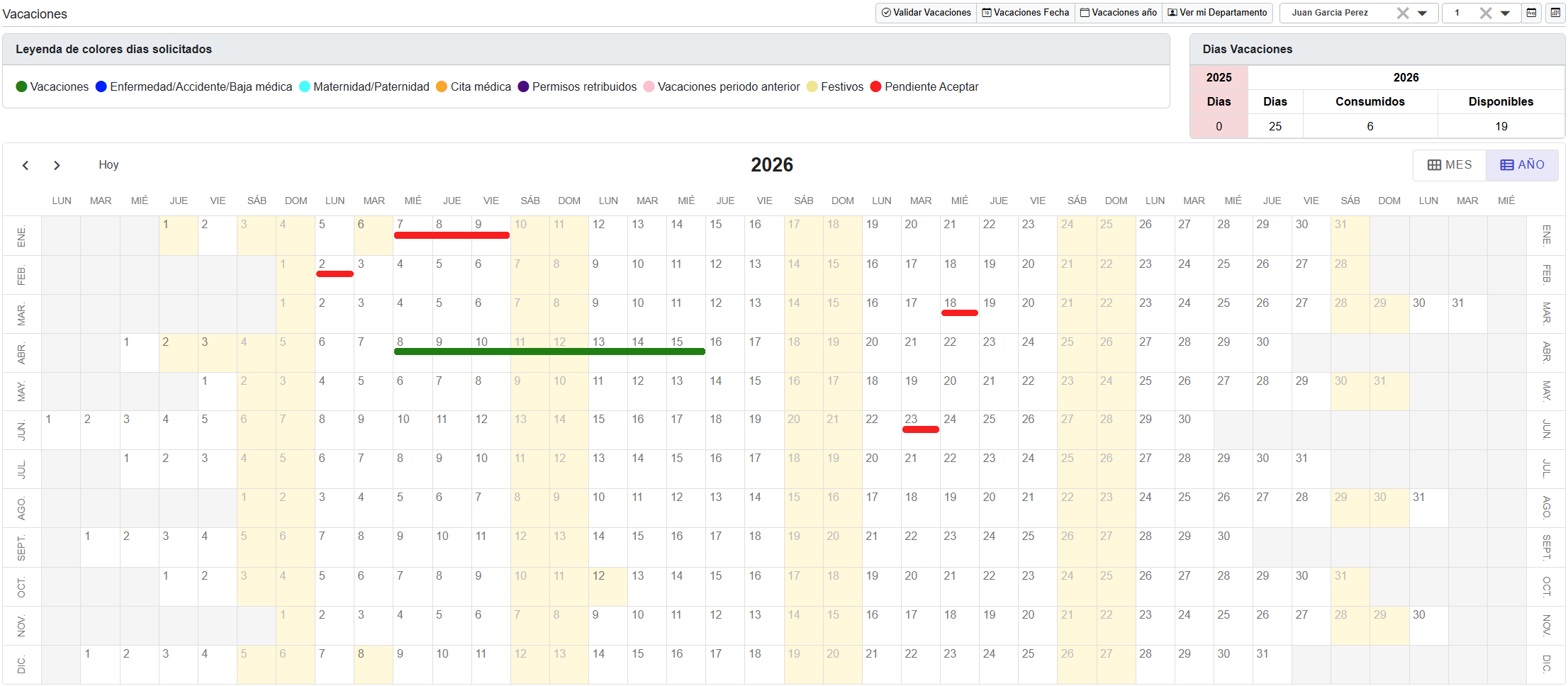Click the green Vacaciones legend dot
Image resolution: width=1568 pixels, height=686 pixels.
pyautogui.click(x=21, y=86)
